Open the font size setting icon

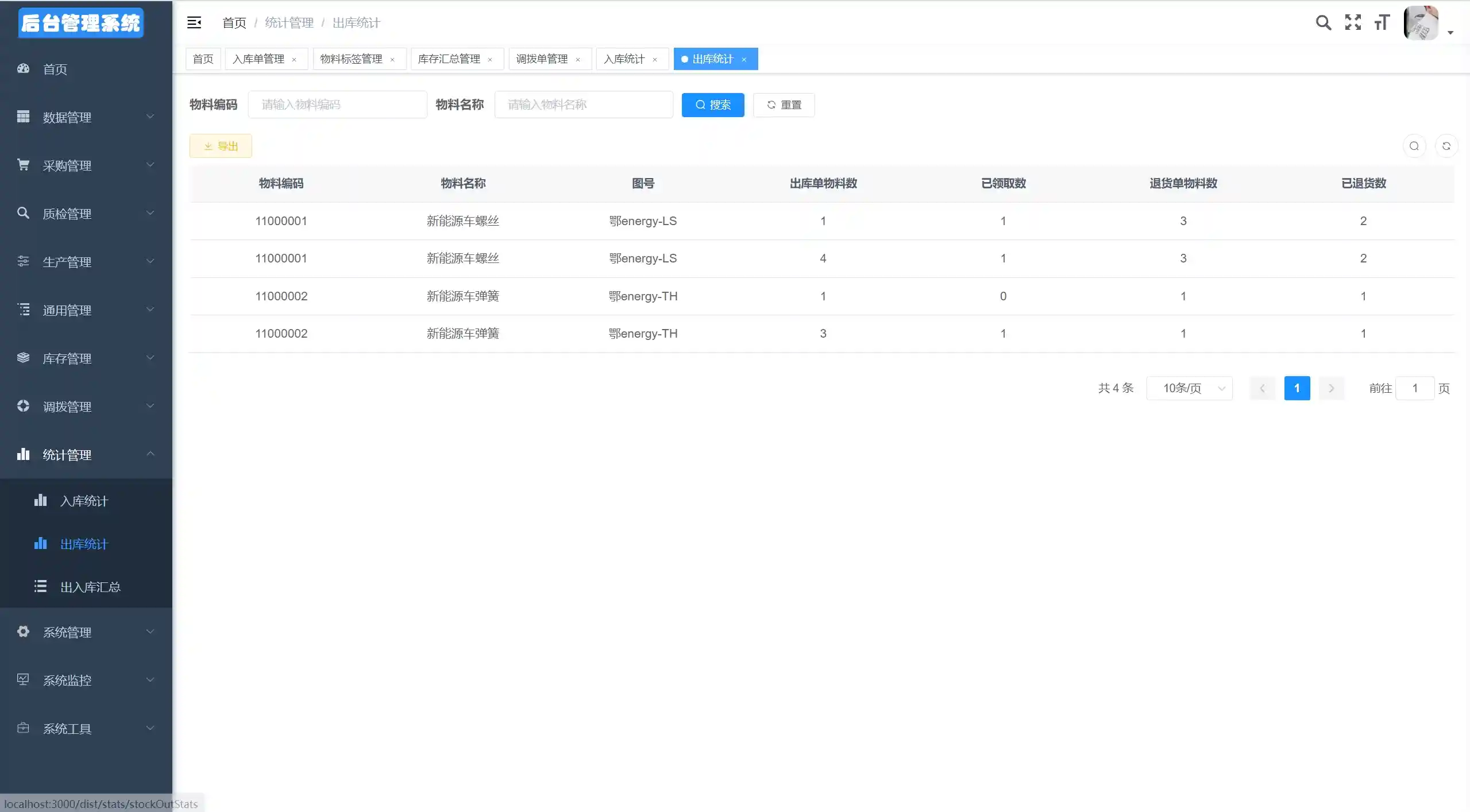click(x=1382, y=23)
